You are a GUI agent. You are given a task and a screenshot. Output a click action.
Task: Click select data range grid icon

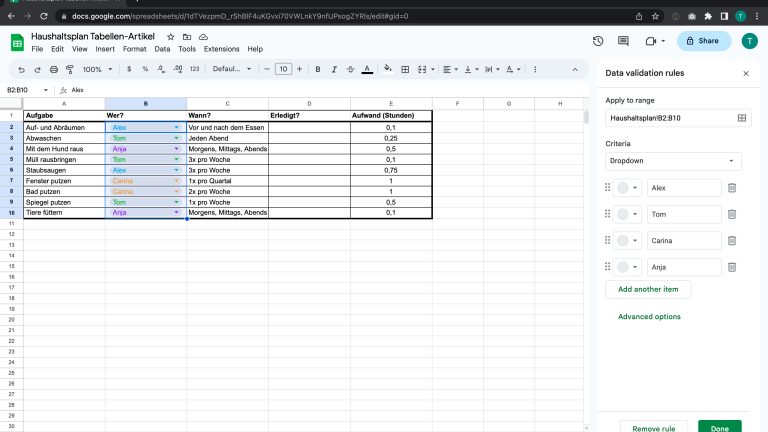[742, 118]
